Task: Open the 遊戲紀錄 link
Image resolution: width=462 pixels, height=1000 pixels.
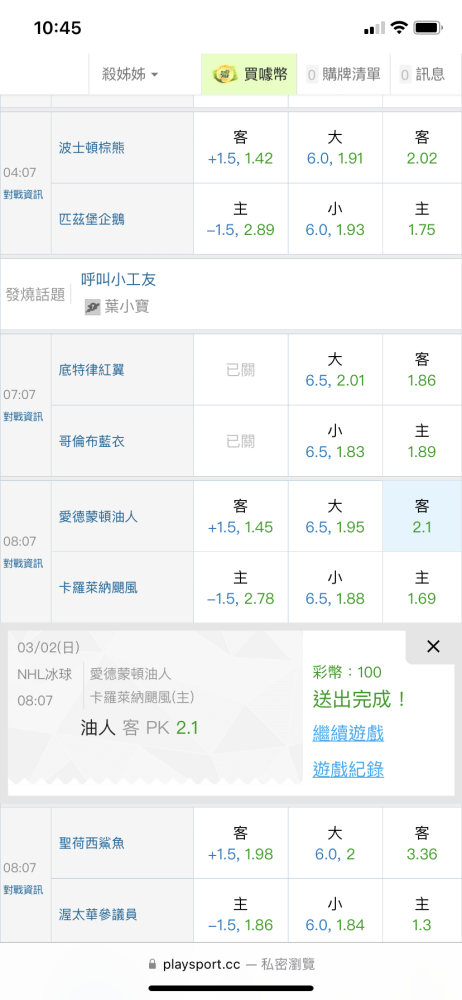Action: pyautogui.click(x=348, y=770)
